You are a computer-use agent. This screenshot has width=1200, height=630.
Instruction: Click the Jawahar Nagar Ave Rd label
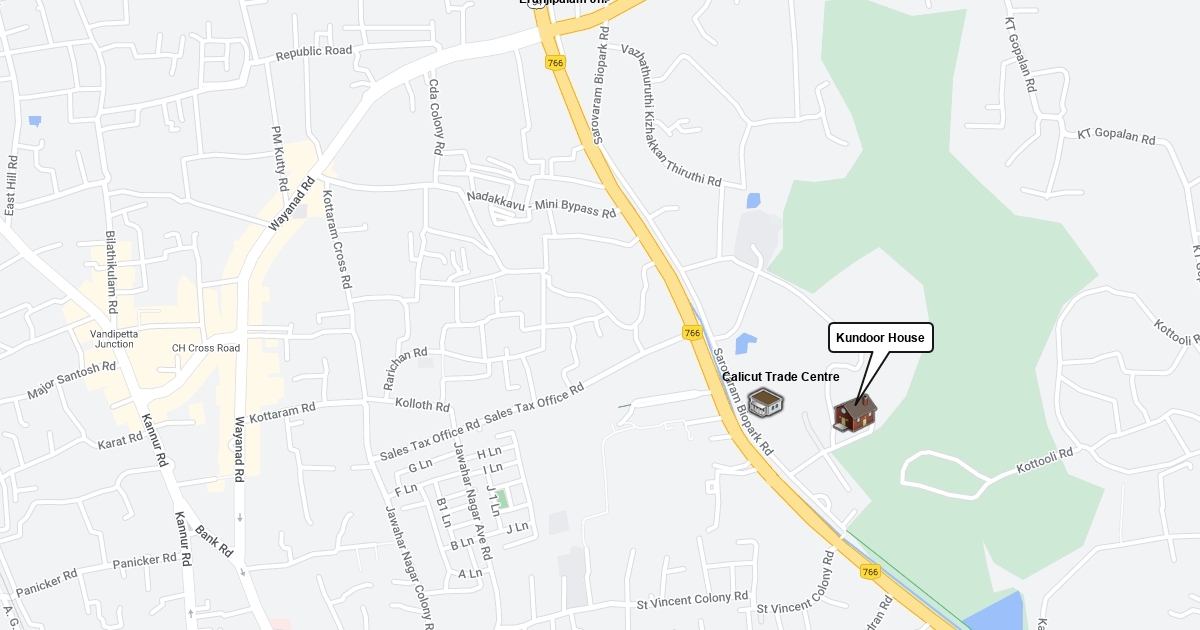[x=473, y=501]
